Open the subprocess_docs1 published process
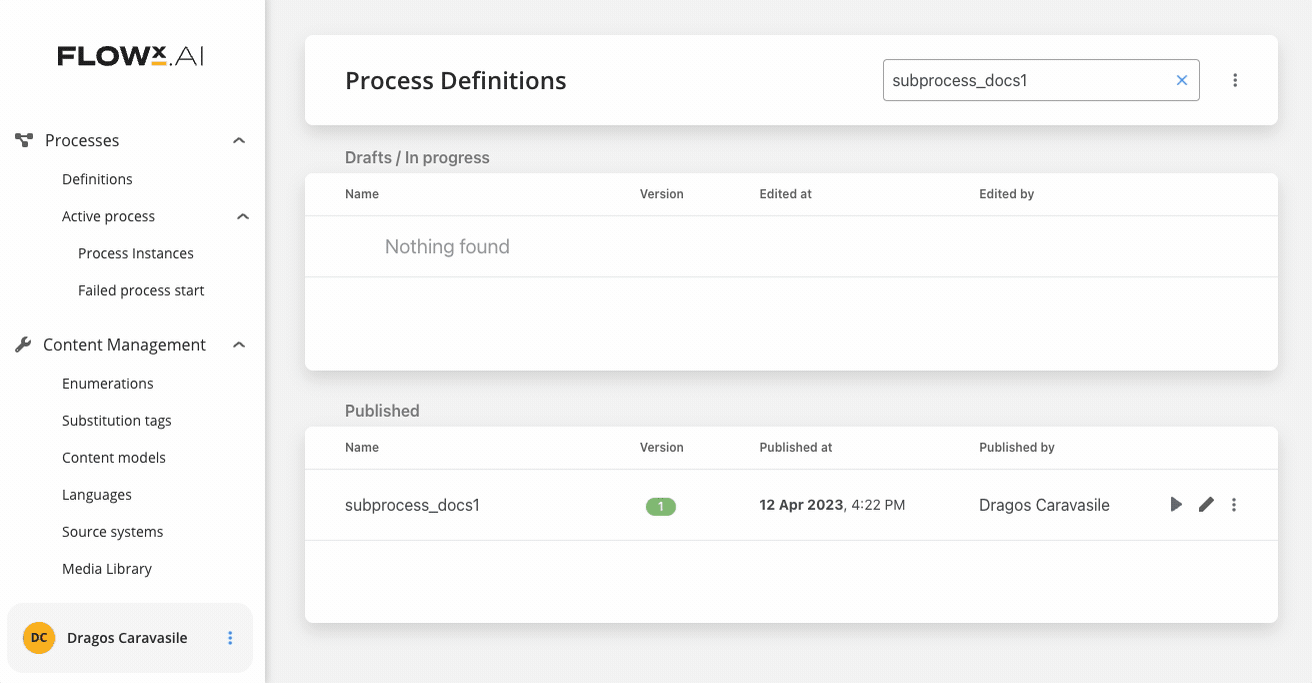Image resolution: width=1312 pixels, height=683 pixels. click(x=413, y=505)
